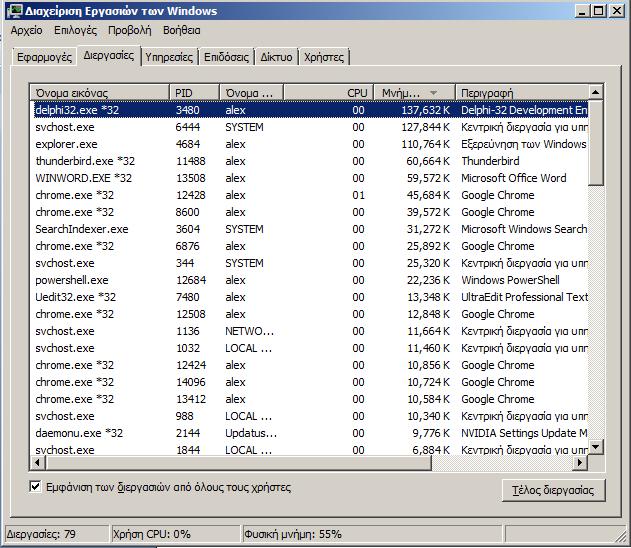The height and width of the screenshot is (548, 631).
Task: Select svchost.exe with PID 988
Action: click(x=310, y=416)
